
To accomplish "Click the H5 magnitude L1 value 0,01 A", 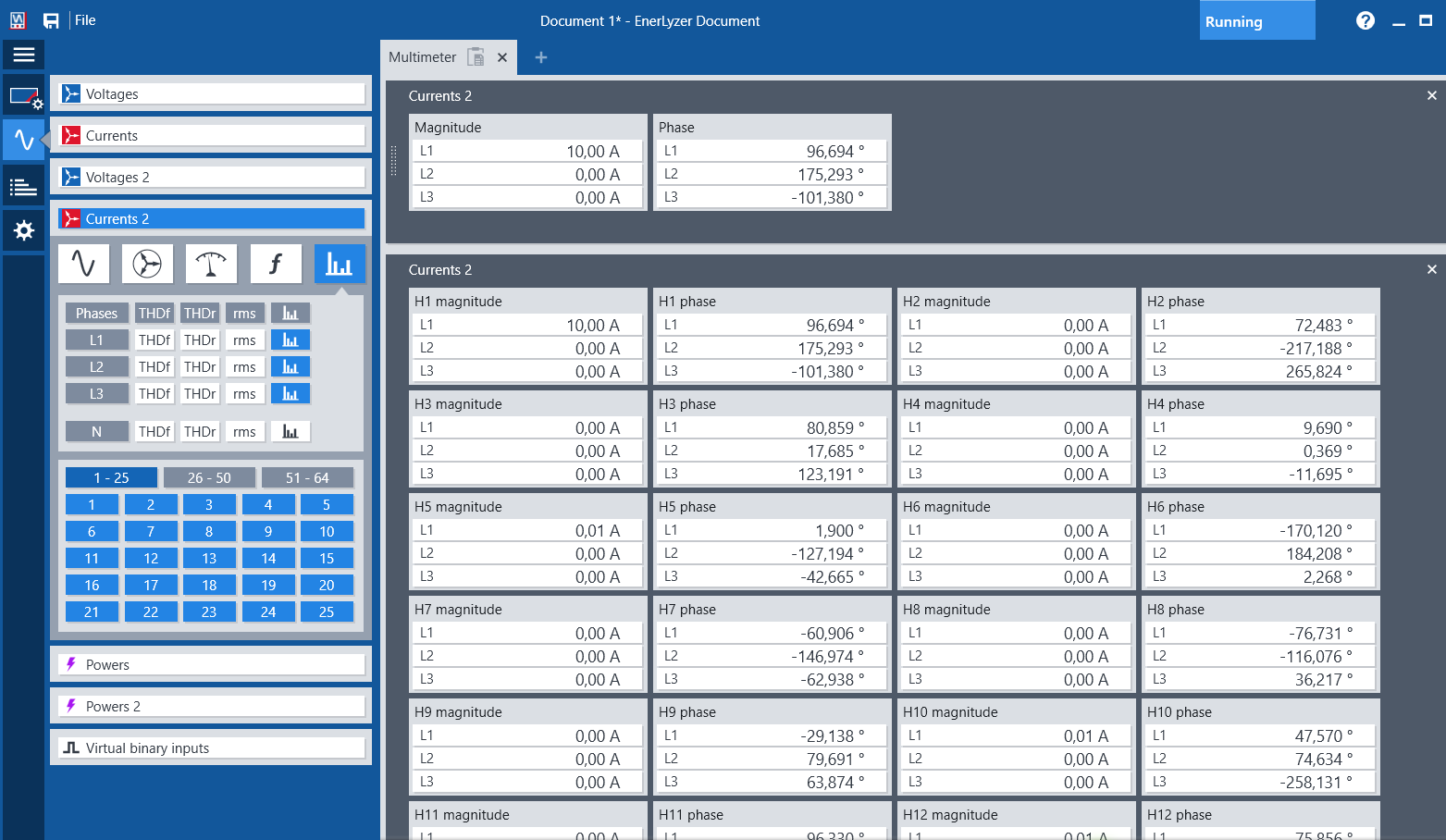I will coord(598,531).
